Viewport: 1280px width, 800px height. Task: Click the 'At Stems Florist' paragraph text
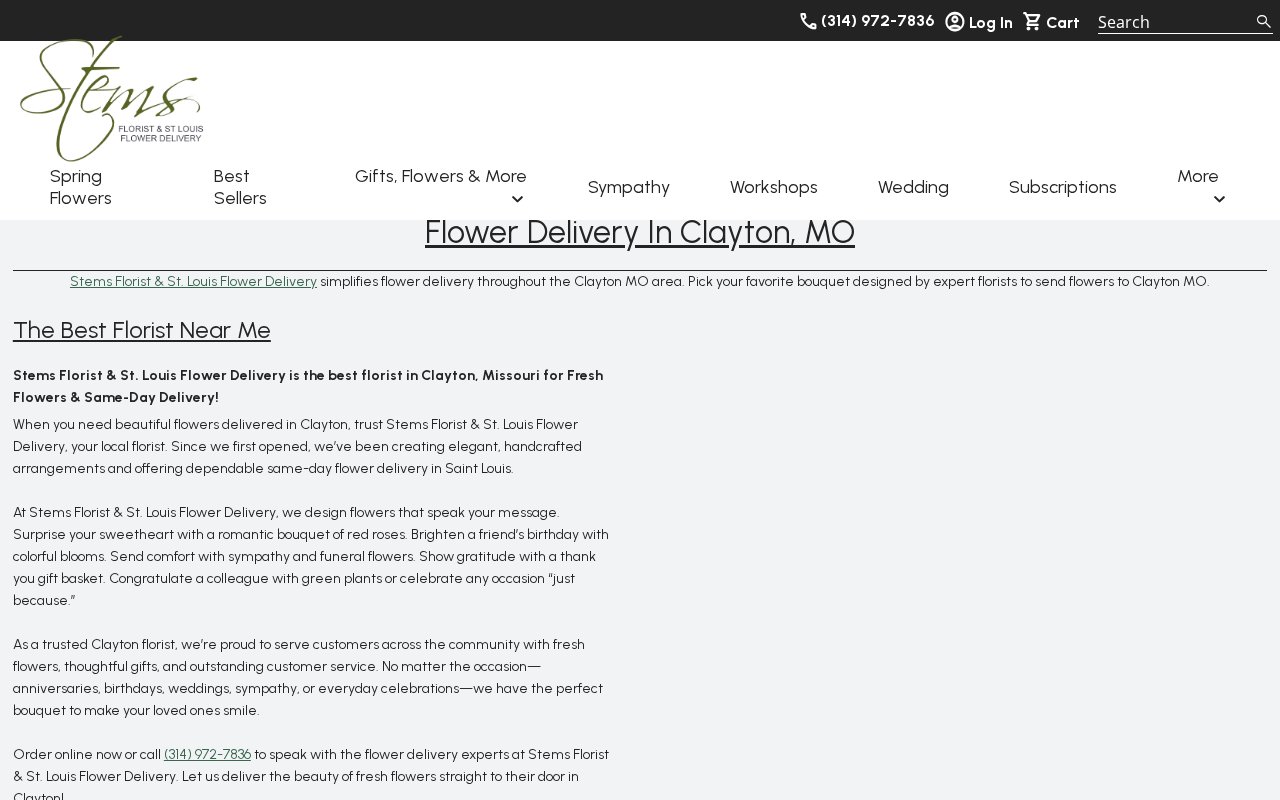coord(311,556)
